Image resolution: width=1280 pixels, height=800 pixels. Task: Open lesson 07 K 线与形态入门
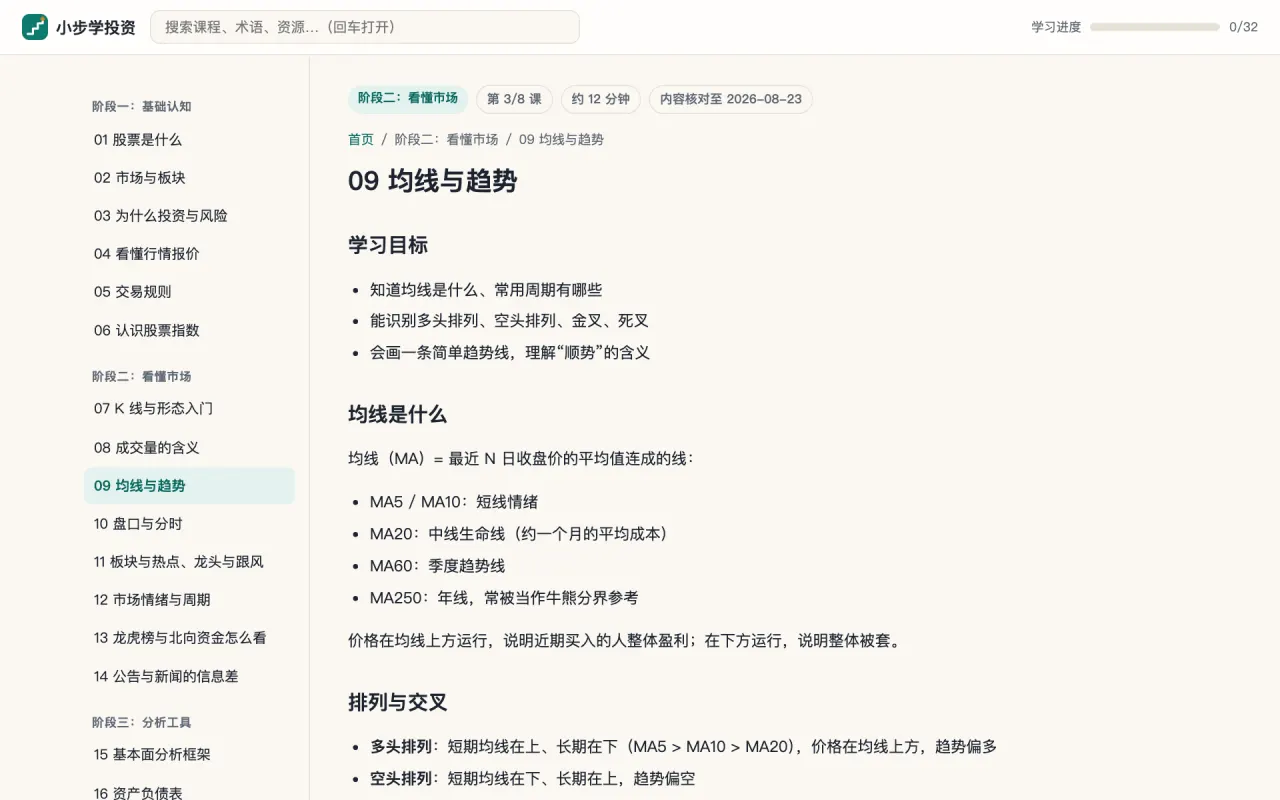189,408
